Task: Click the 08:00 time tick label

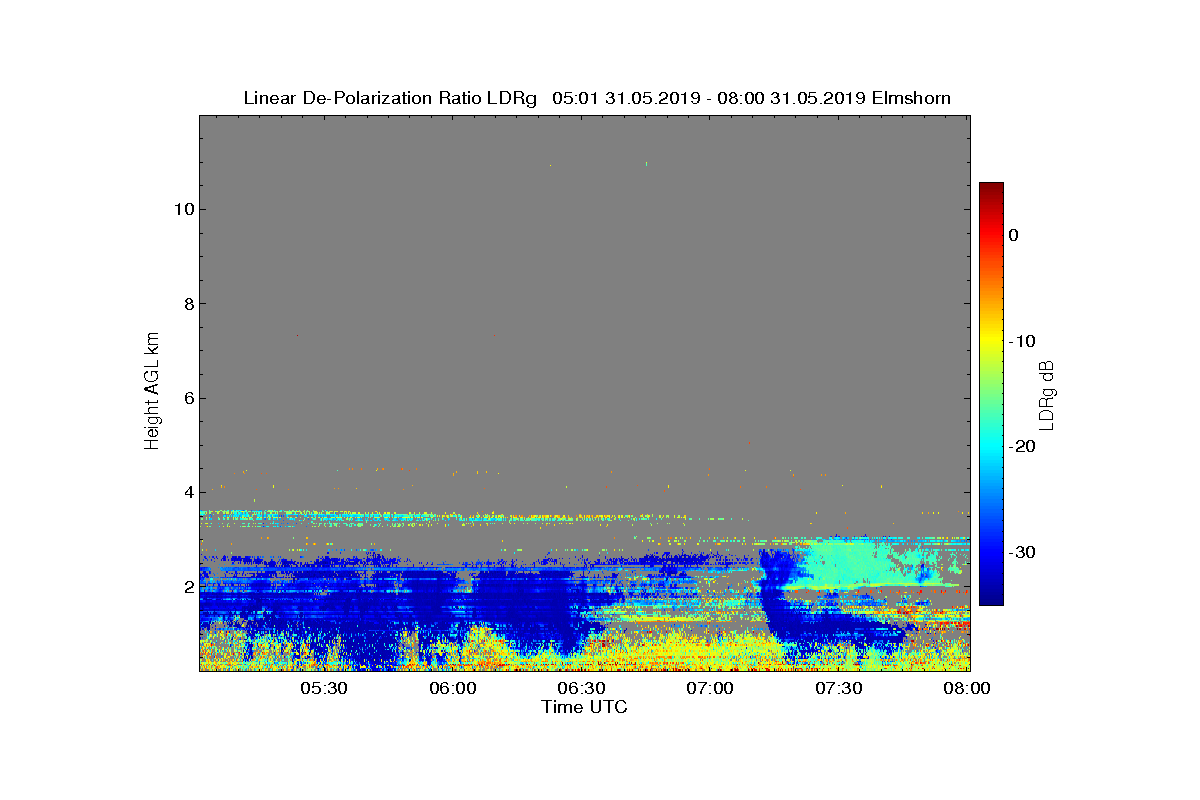Action: point(967,689)
